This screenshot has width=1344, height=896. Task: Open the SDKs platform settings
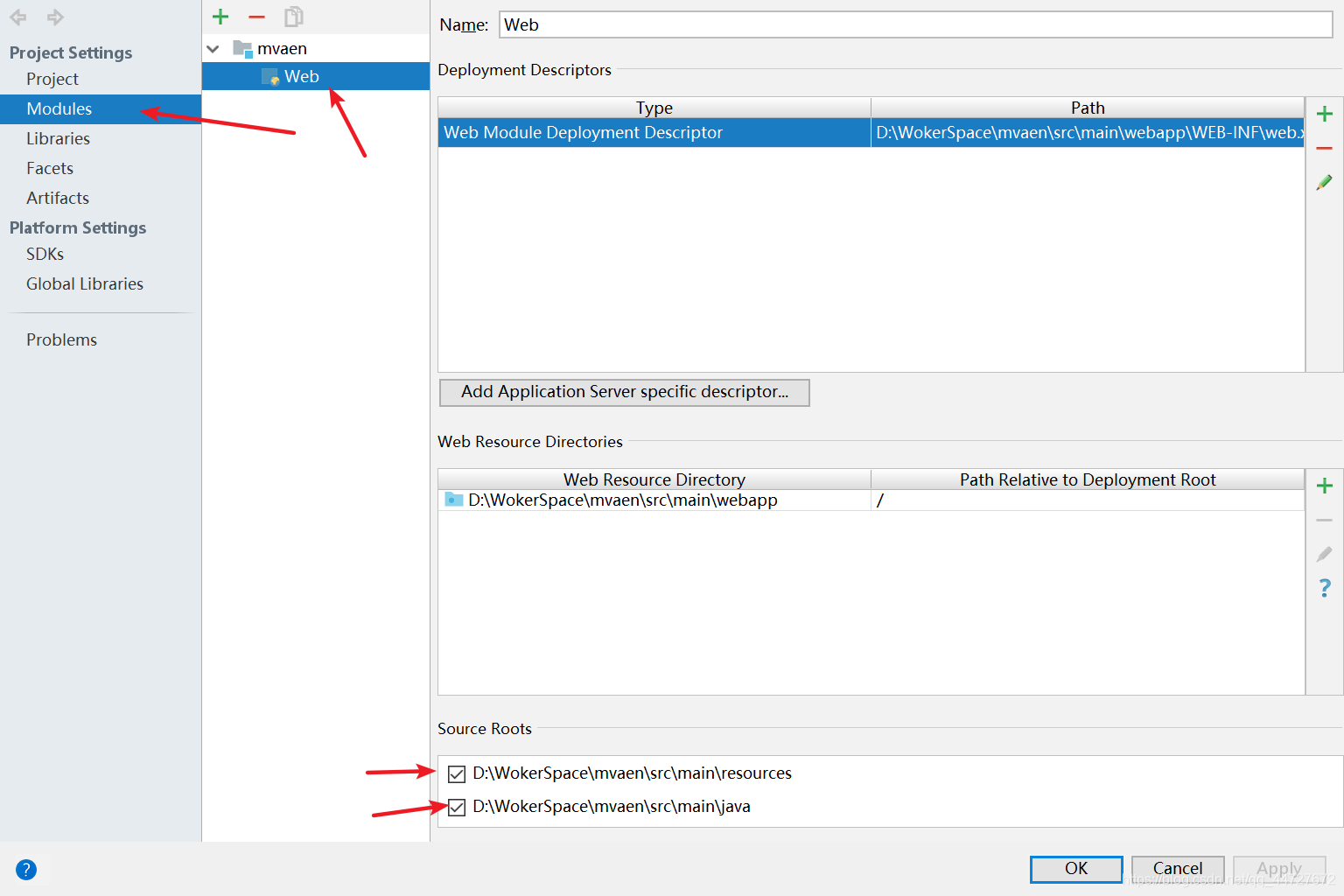pyautogui.click(x=45, y=254)
